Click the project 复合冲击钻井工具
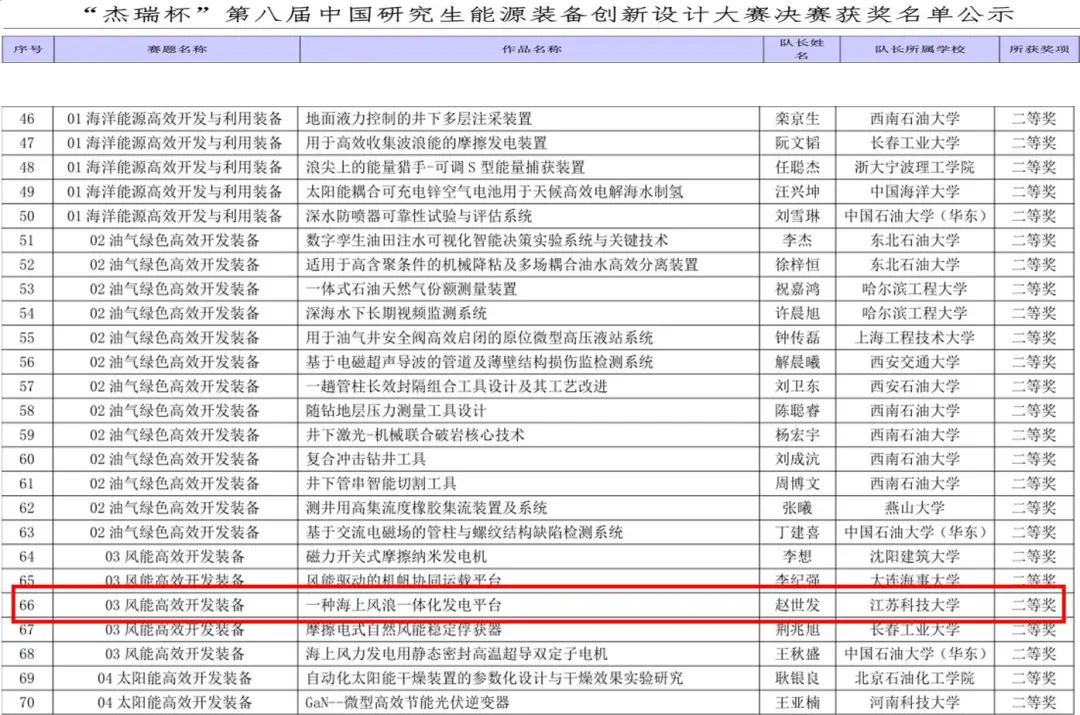The image size is (1080, 715). (x=366, y=459)
